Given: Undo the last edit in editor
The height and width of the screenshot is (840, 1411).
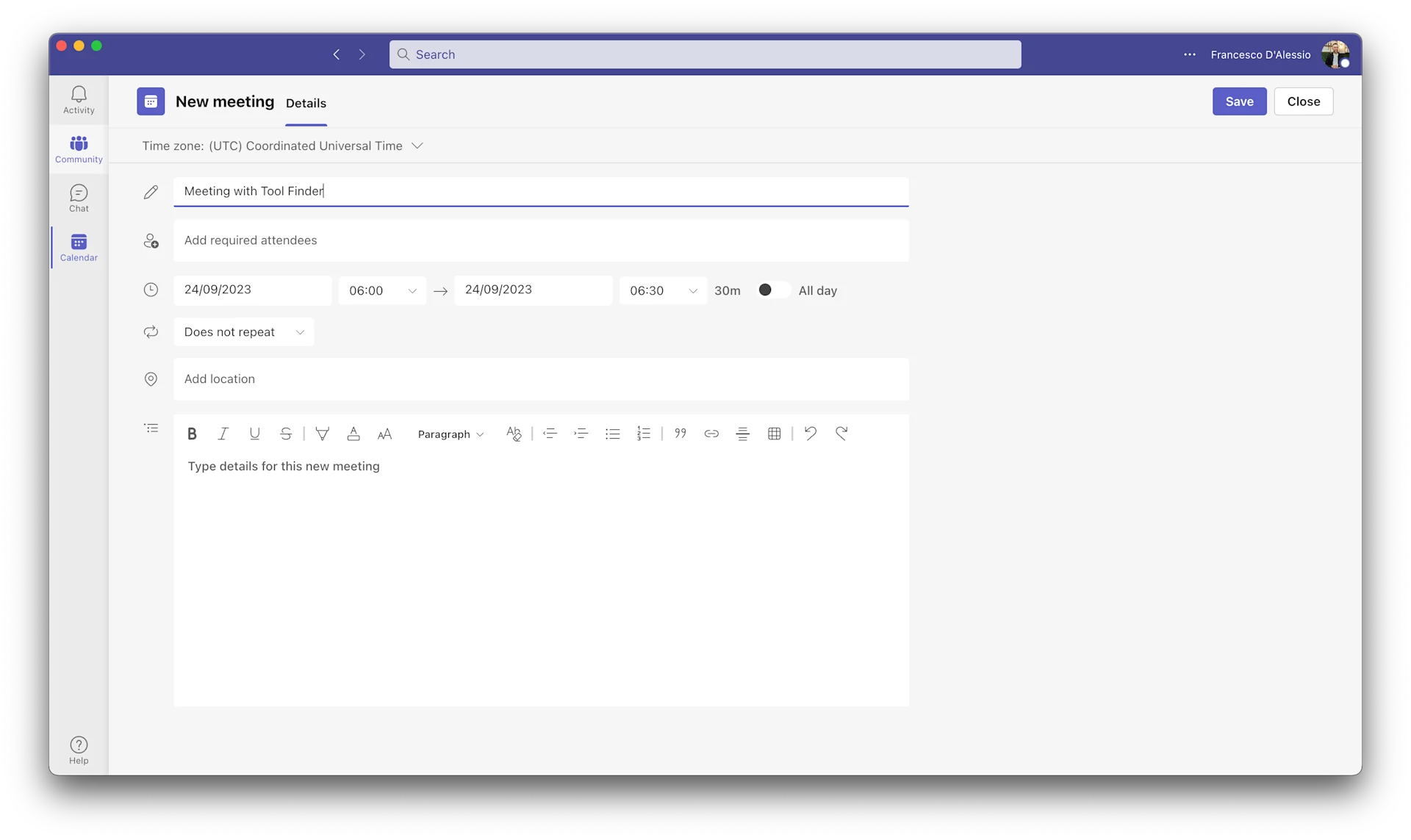Looking at the screenshot, I should click(x=810, y=434).
